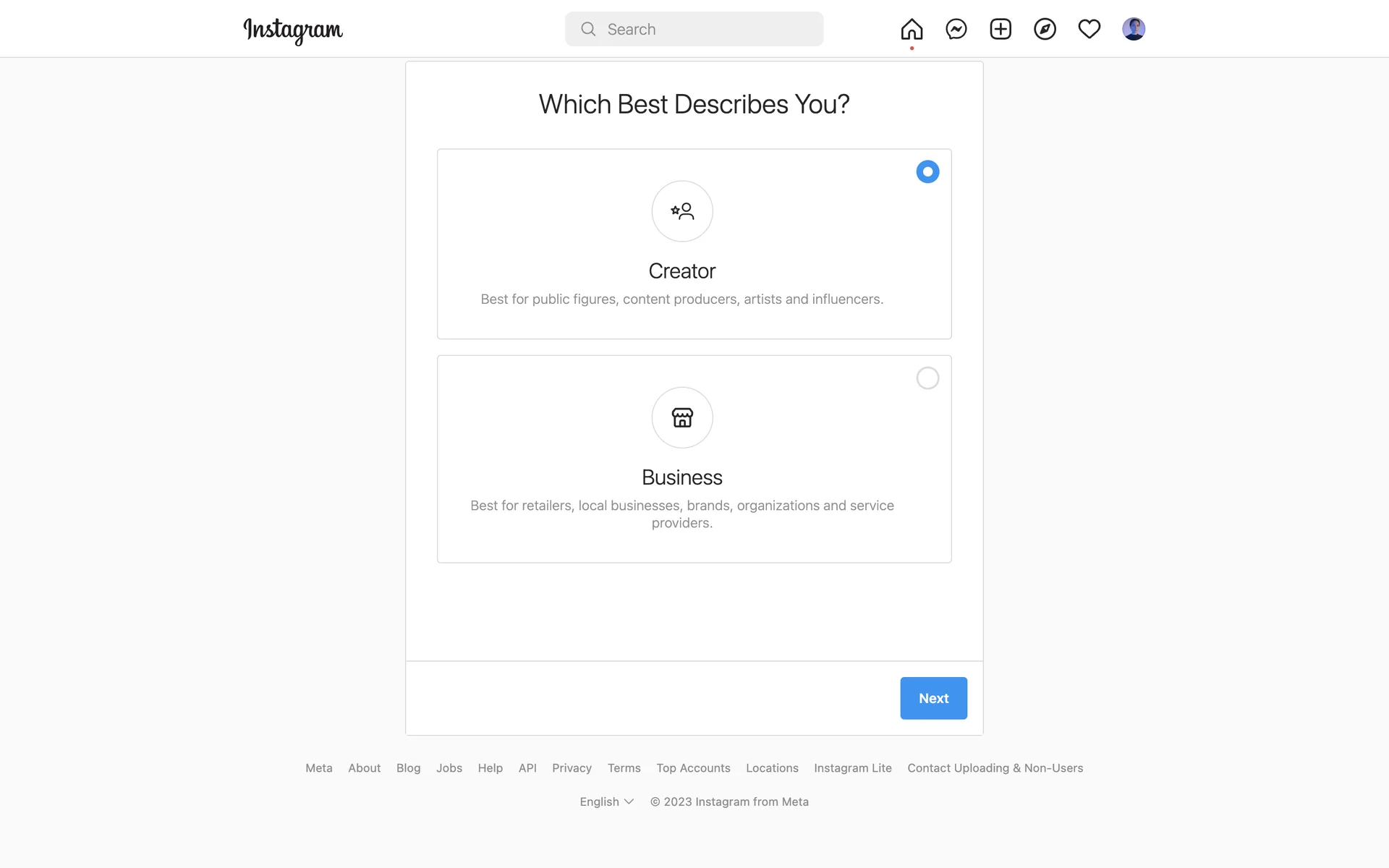Open the Help footer link

(490, 768)
